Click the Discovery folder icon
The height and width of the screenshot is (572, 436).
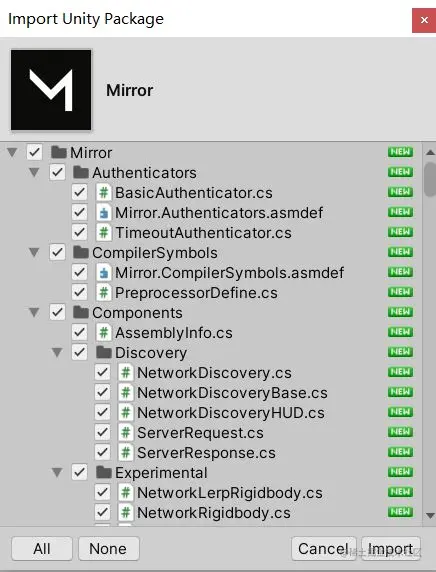click(x=104, y=352)
